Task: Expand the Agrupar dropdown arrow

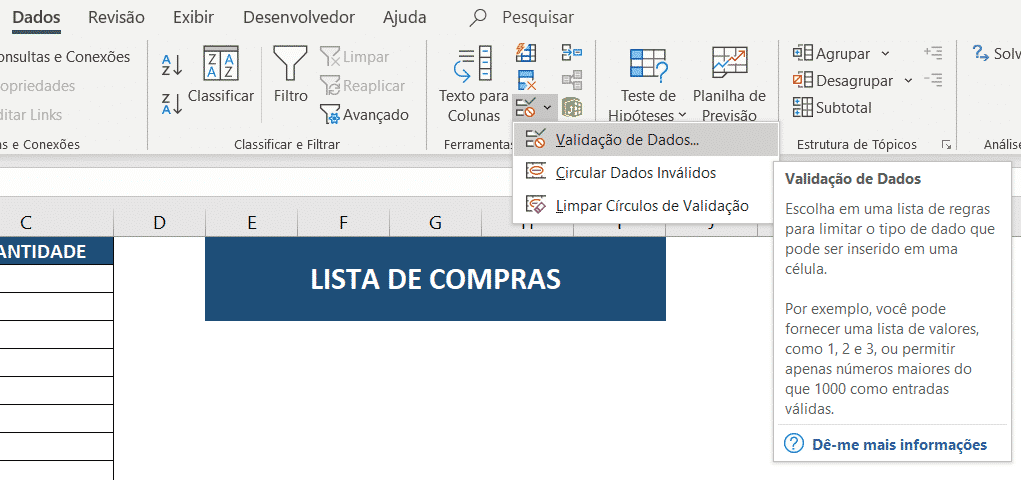Action: click(x=885, y=53)
